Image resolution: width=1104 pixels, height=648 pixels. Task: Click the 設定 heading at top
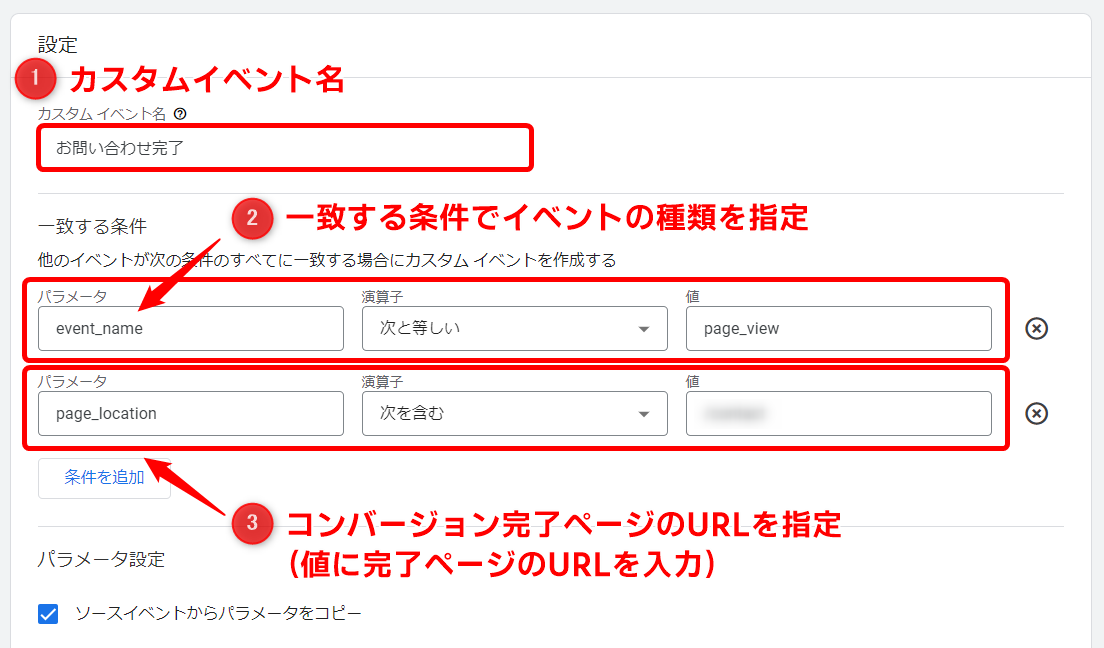pyautogui.click(x=58, y=44)
